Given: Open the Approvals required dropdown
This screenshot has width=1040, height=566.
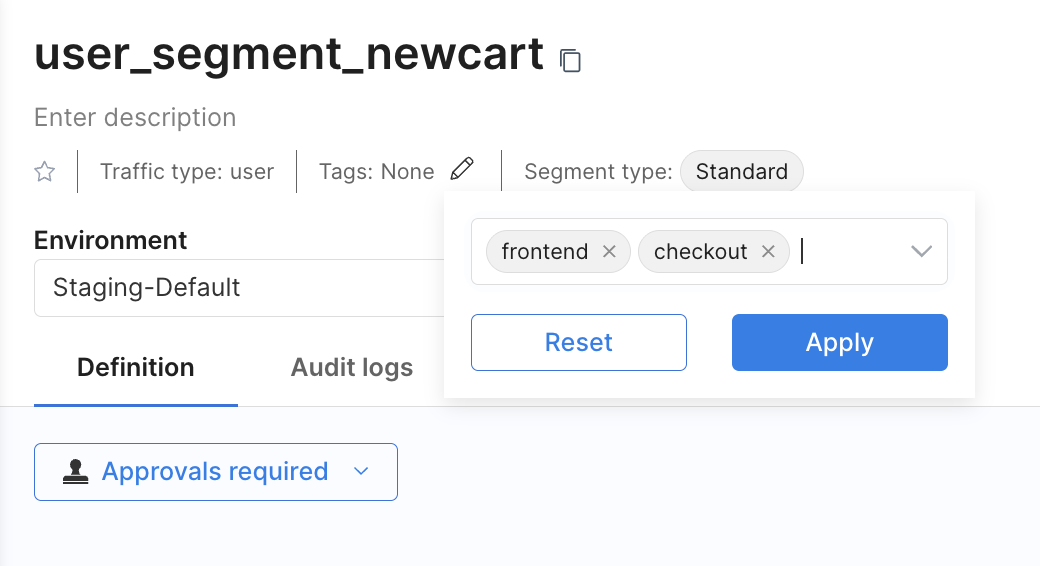Looking at the screenshot, I should (216, 472).
